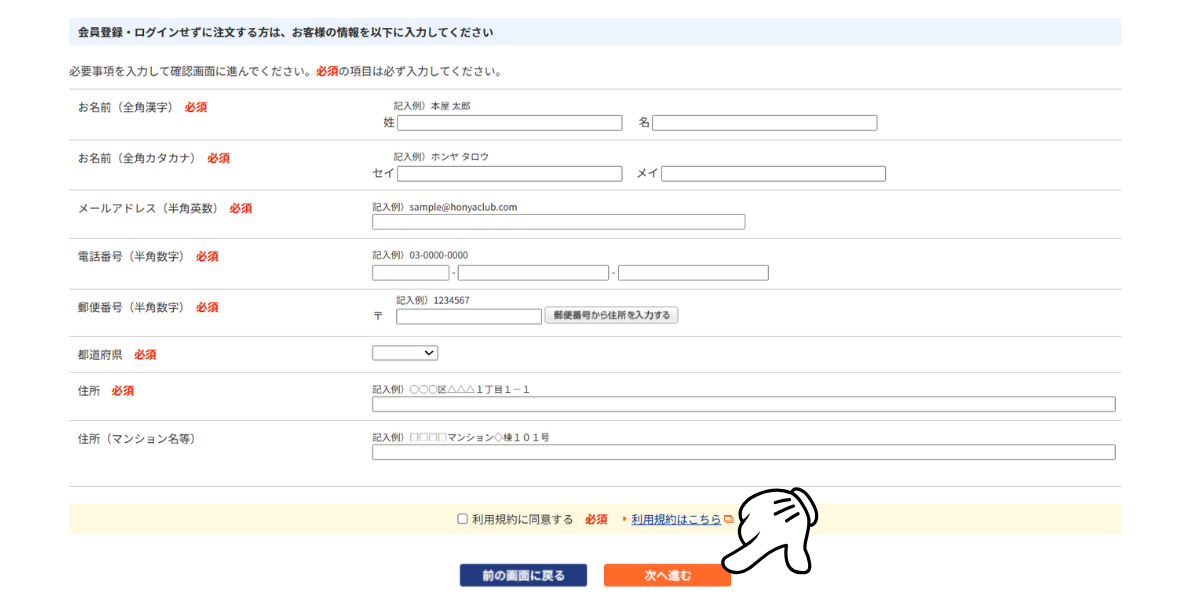1200x600 pixels.
Task: Click the 次へ進む orange button
Action: [x=667, y=575]
